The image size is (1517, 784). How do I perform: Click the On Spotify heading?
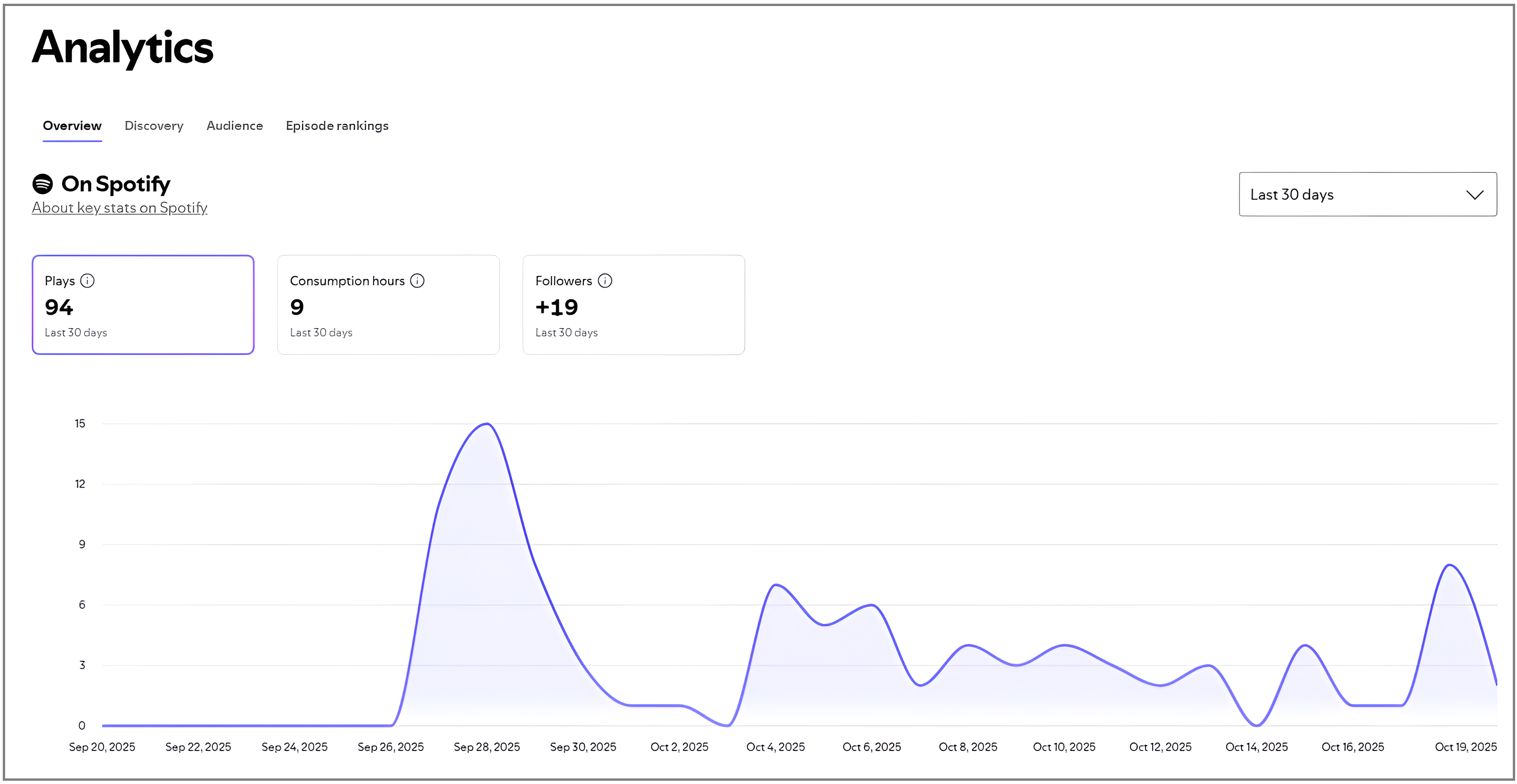(x=116, y=184)
